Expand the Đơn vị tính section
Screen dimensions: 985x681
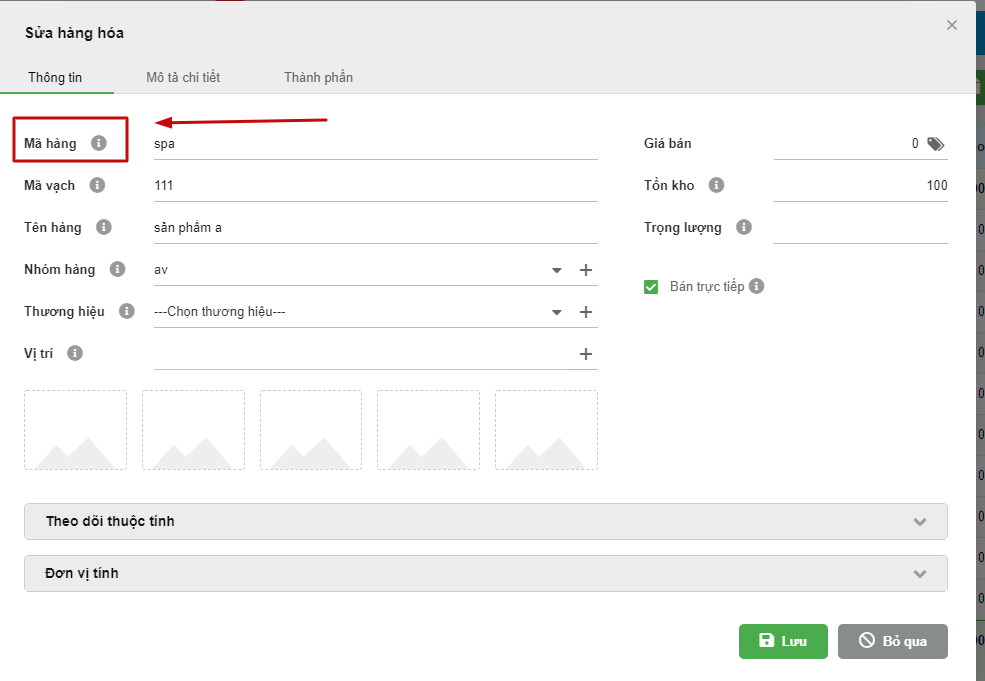click(485, 573)
